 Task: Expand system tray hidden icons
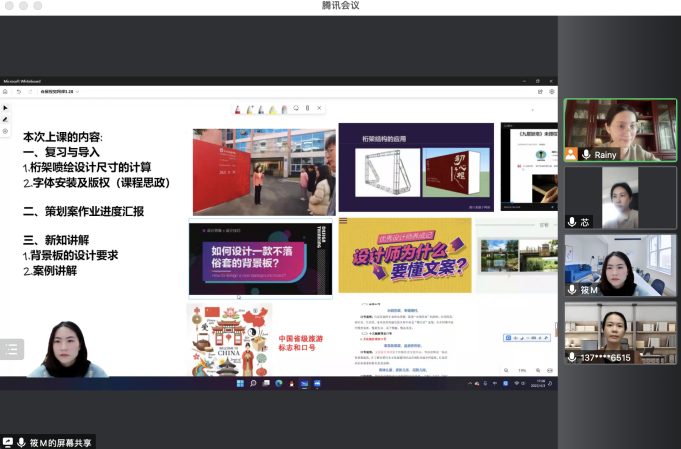pyautogui.click(x=470, y=383)
